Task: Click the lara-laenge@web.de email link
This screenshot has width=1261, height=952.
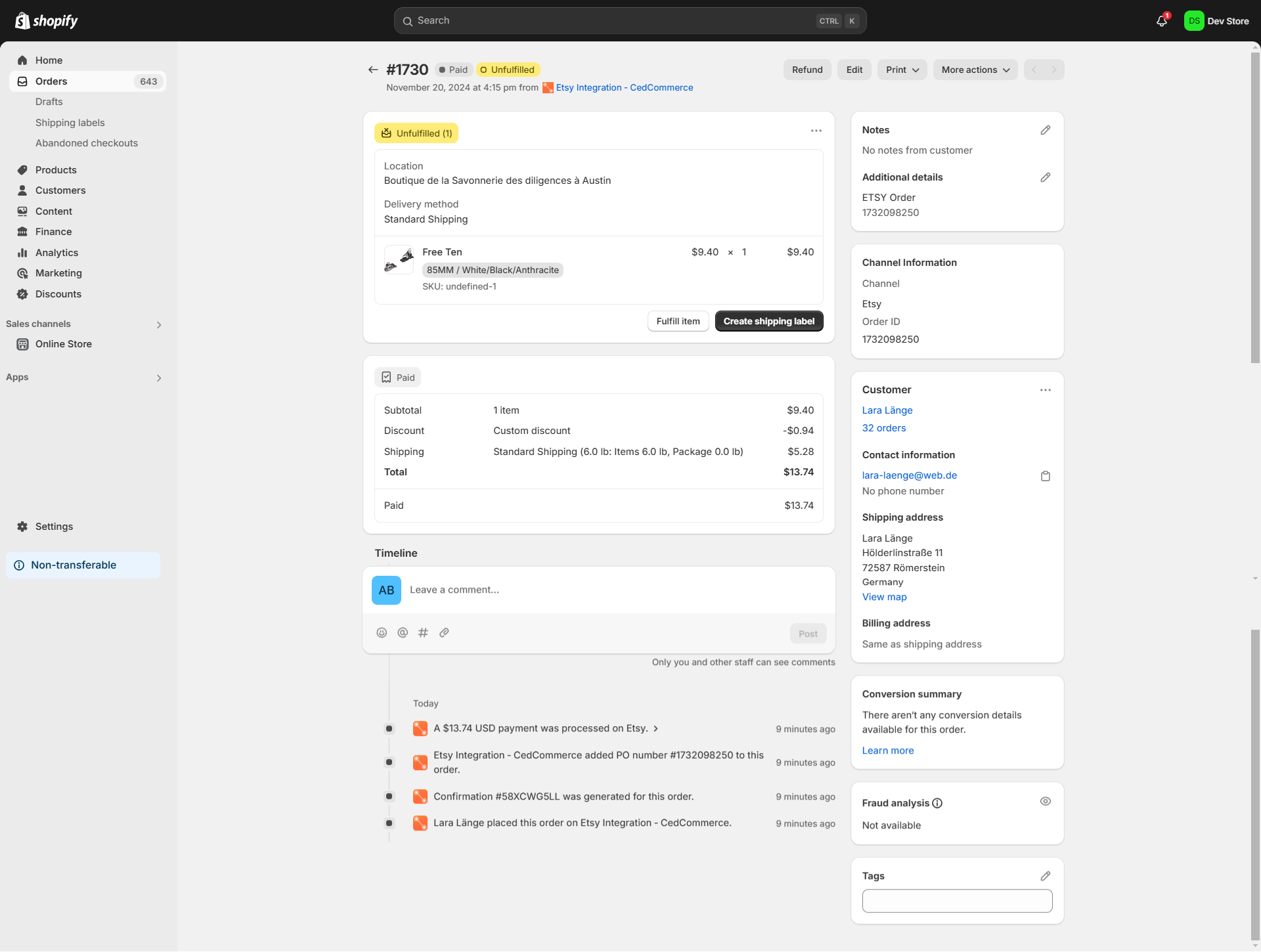Action: click(x=910, y=475)
